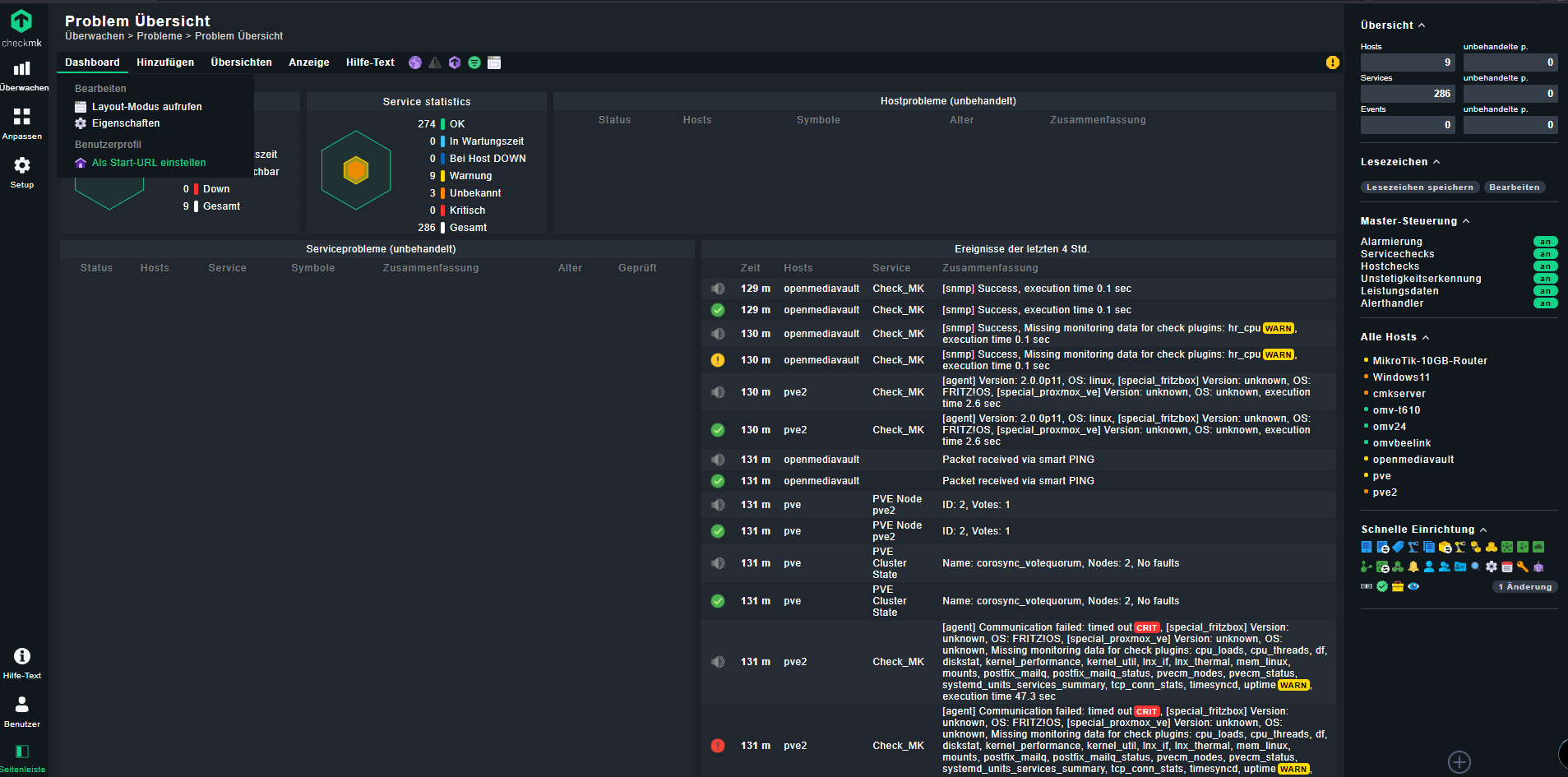Open the Anpassen customize menu
This screenshot has width=1568, height=777.
[22, 123]
